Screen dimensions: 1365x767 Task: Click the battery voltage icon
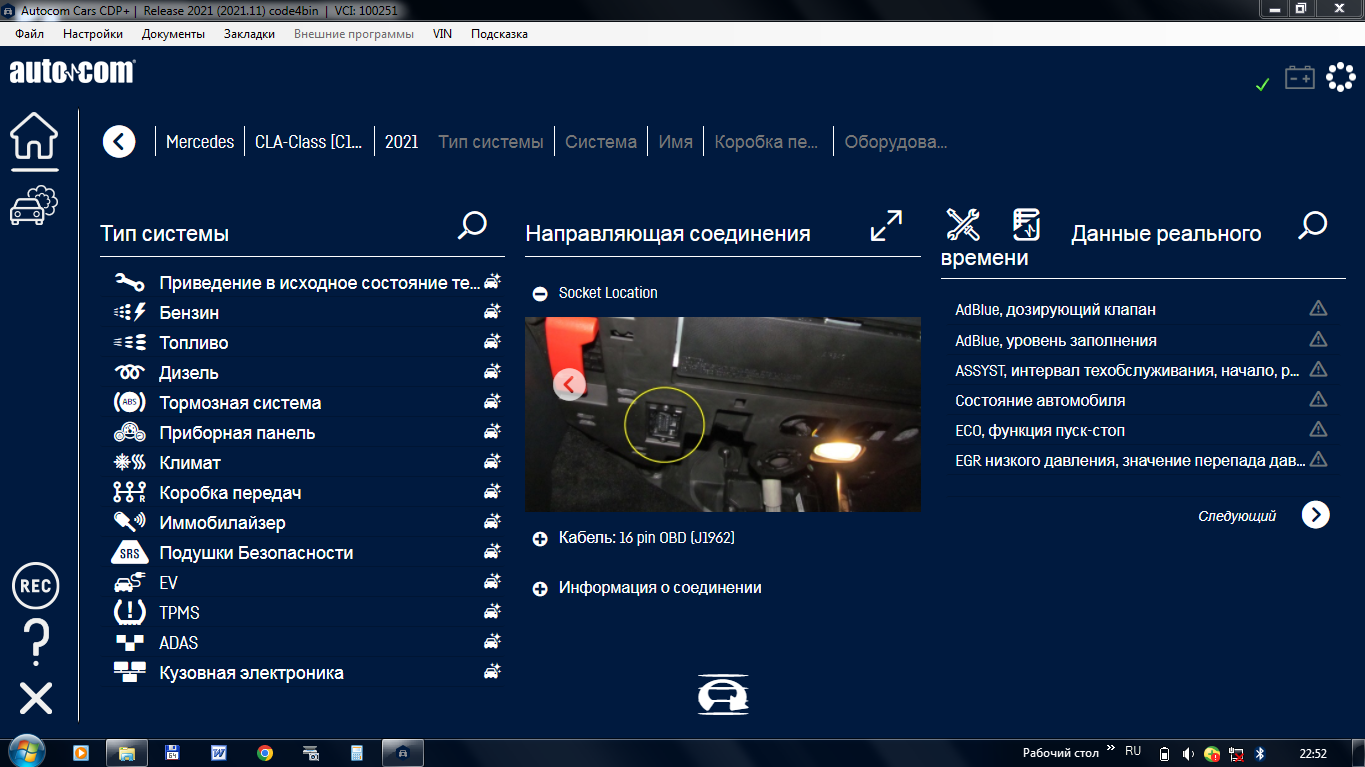pos(1299,78)
